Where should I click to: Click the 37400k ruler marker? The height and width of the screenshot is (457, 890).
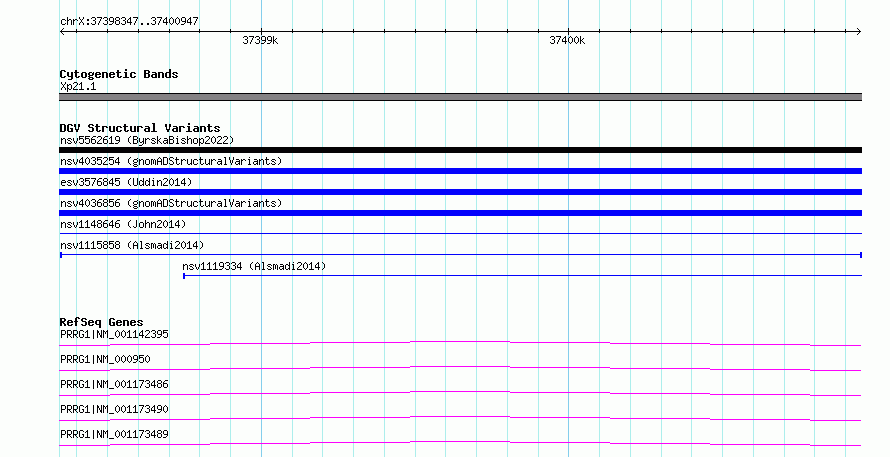pyautogui.click(x=567, y=40)
